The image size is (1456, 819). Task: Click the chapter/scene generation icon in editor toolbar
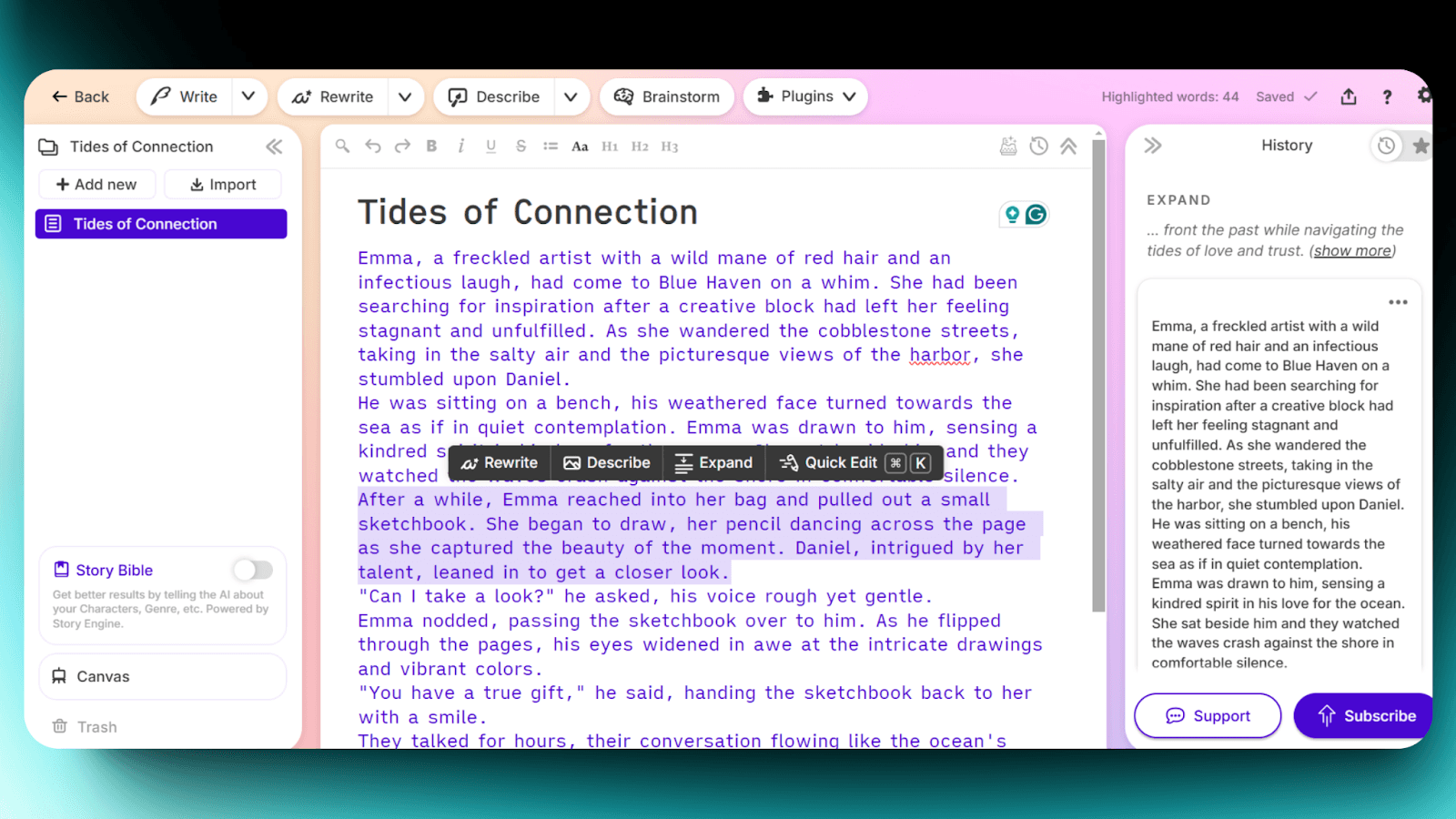click(x=1008, y=146)
